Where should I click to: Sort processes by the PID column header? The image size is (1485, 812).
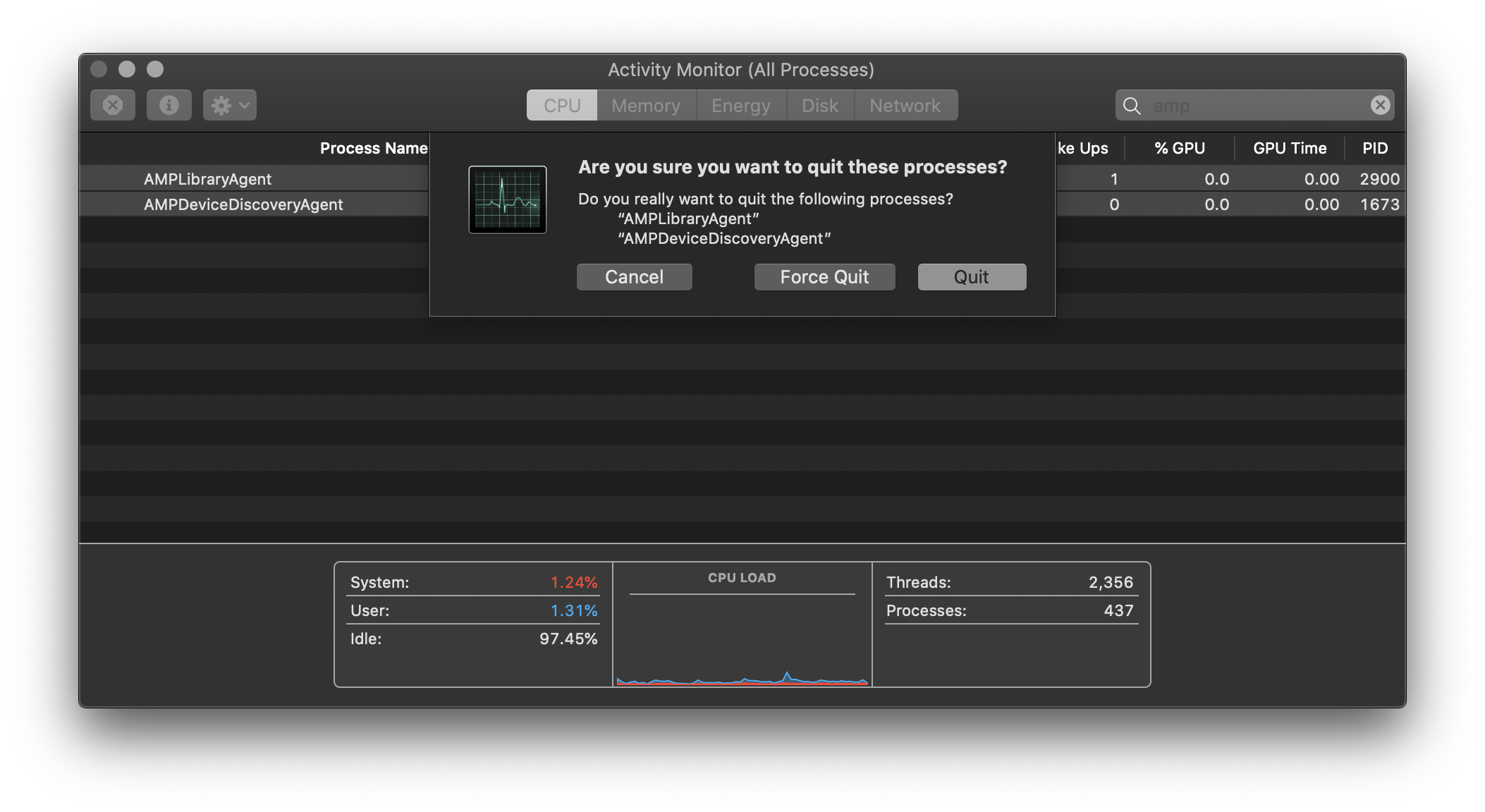point(1374,148)
